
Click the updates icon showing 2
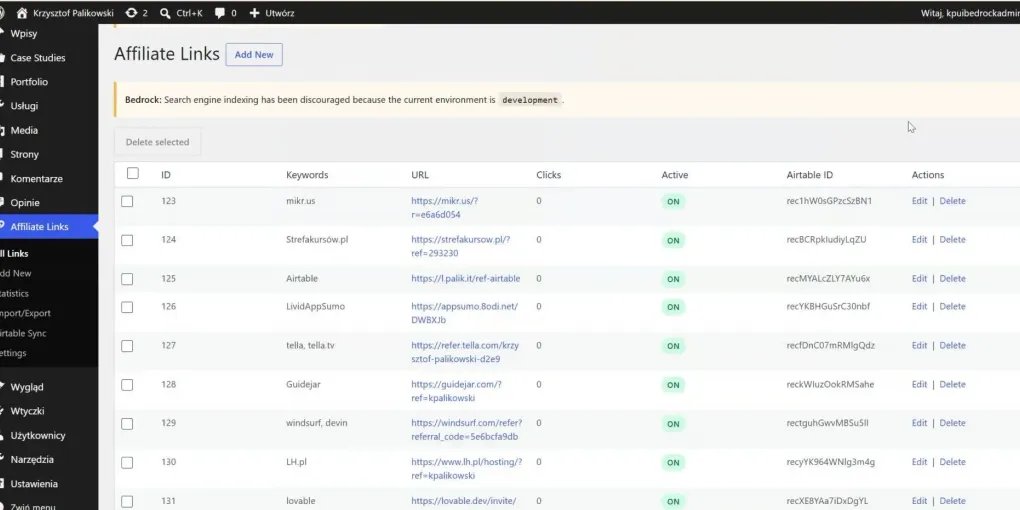coord(131,12)
